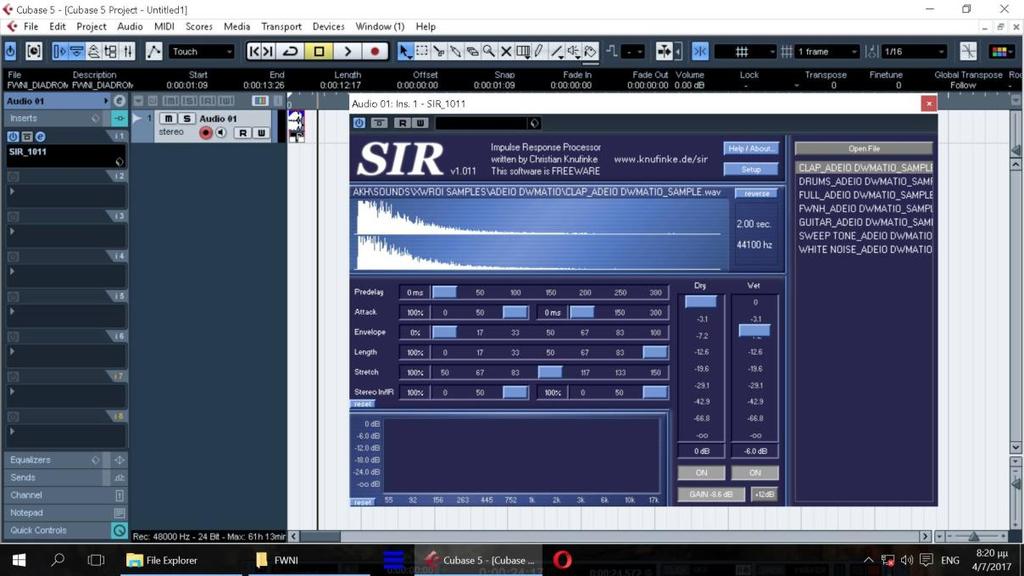The image size is (1024, 576).
Task: Enable Write automation on Audio 01 track
Action: tap(261, 133)
